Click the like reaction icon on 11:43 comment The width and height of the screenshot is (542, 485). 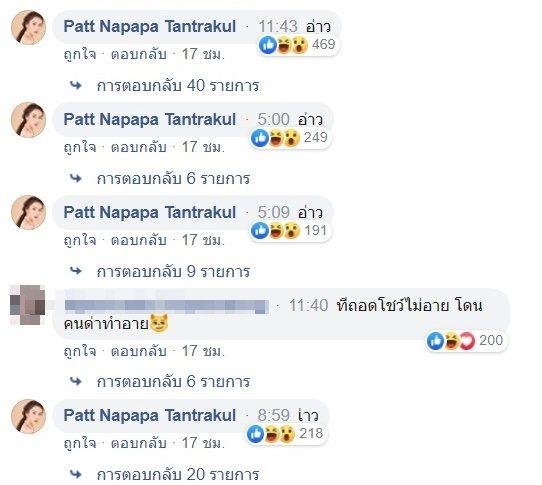[267, 45]
